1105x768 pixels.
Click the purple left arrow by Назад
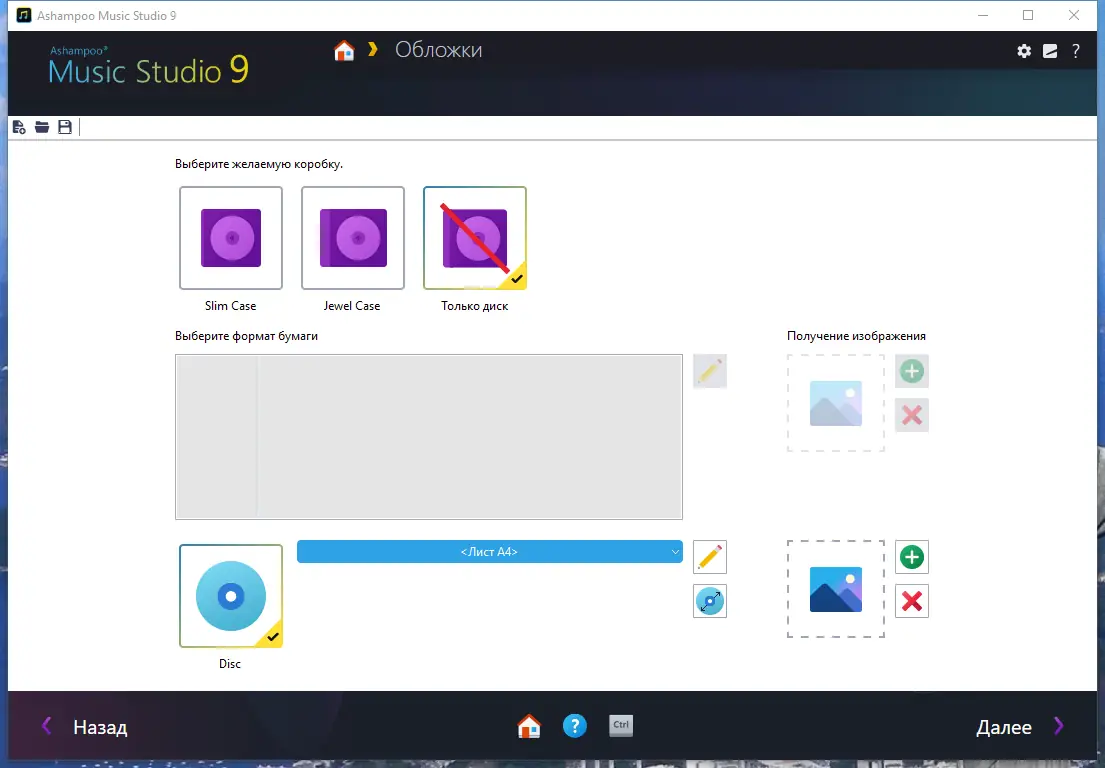[47, 726]
